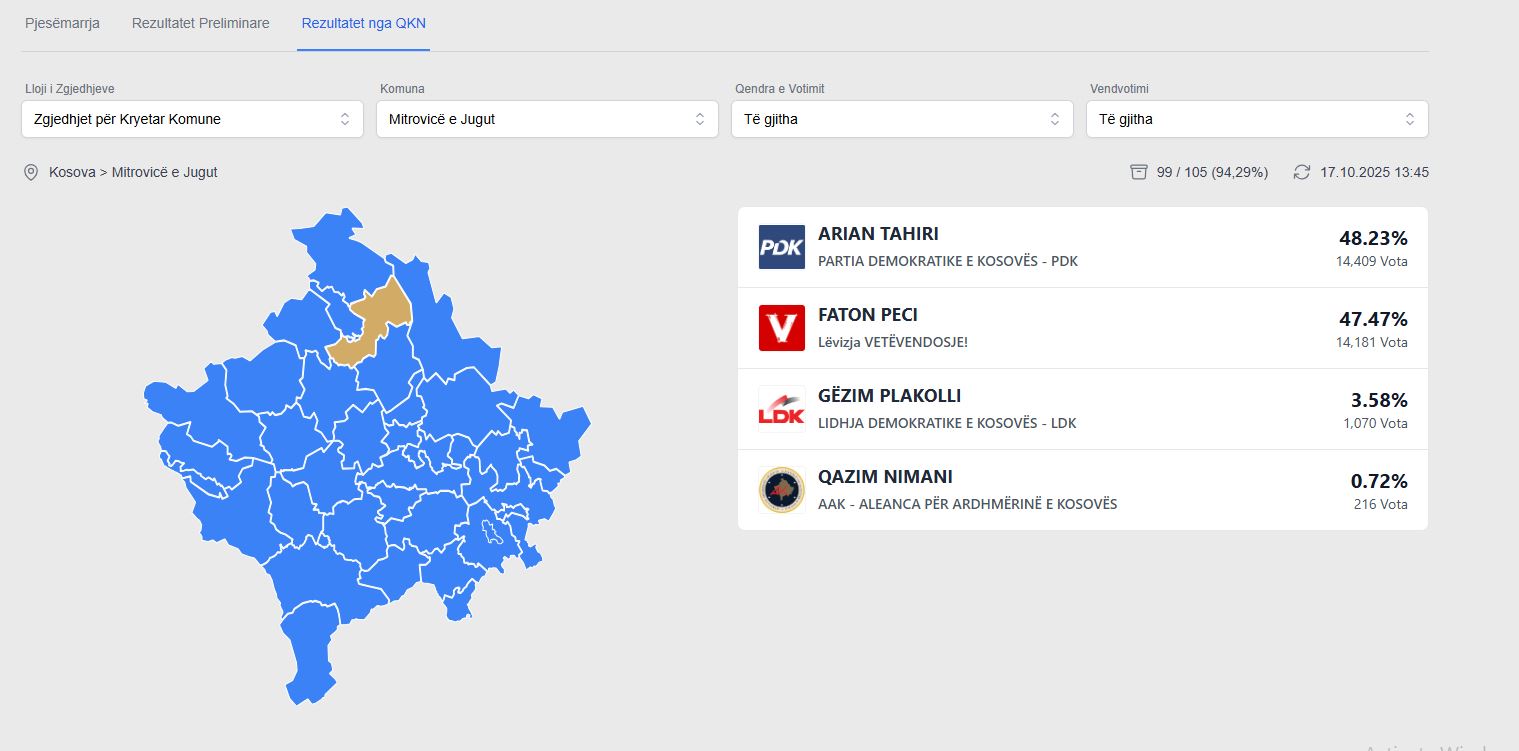Click the location pin icon by Kosova
This screenshot has width=1519, height=751.
(31, 172)
